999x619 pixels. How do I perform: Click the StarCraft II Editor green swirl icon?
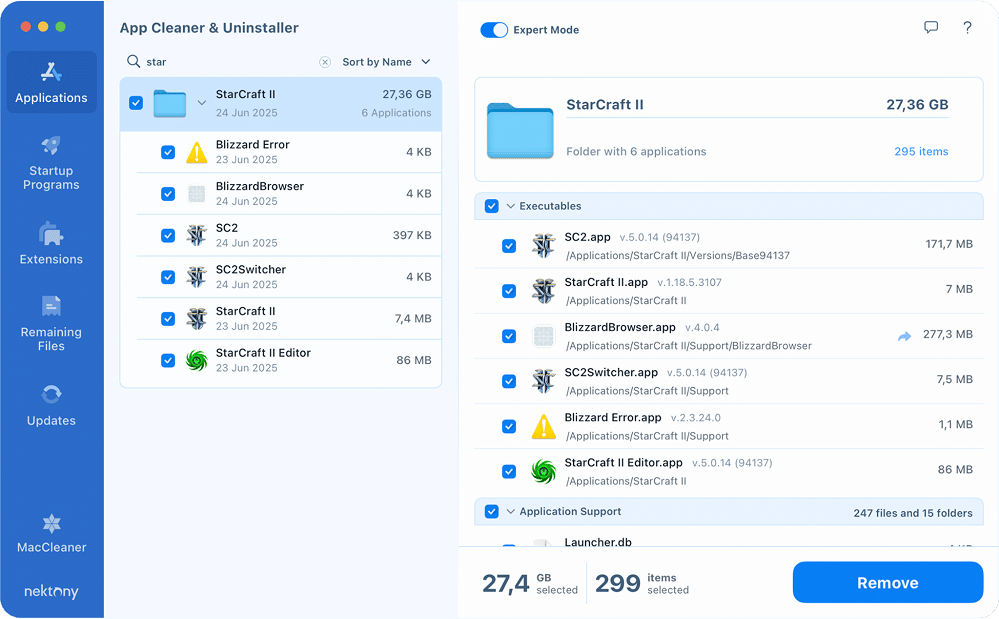tap(197, 360)
